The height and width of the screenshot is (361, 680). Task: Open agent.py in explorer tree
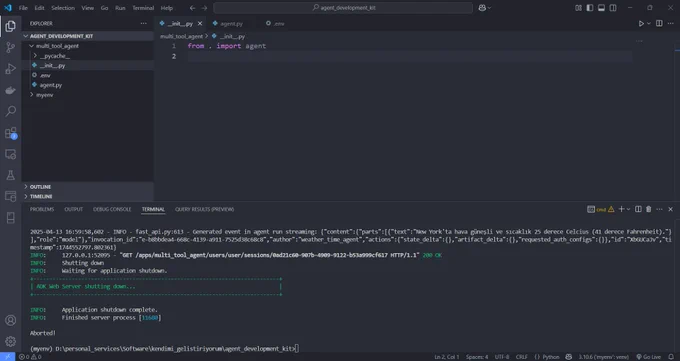[88, 85]
